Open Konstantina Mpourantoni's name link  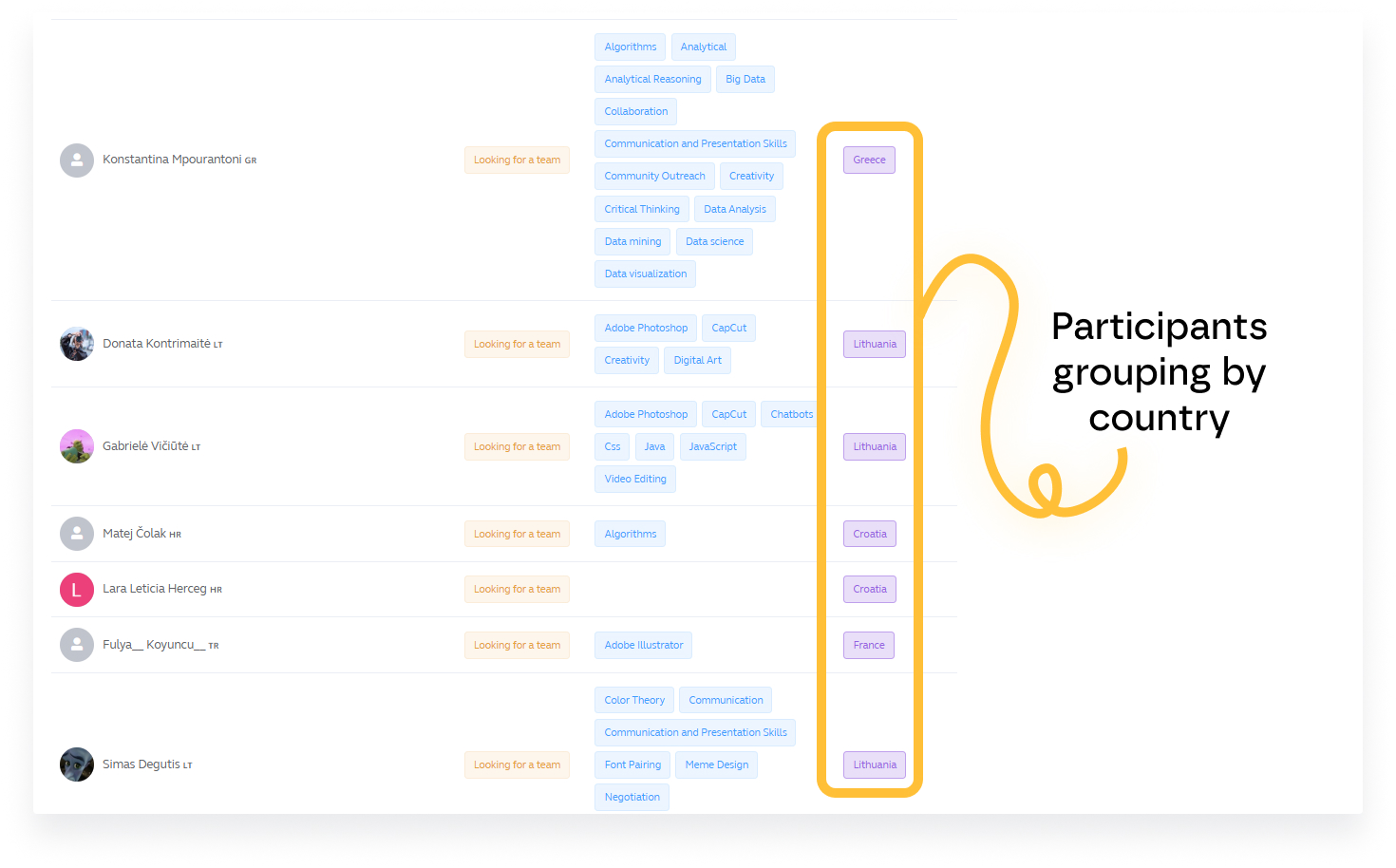(x=172, y=160)
